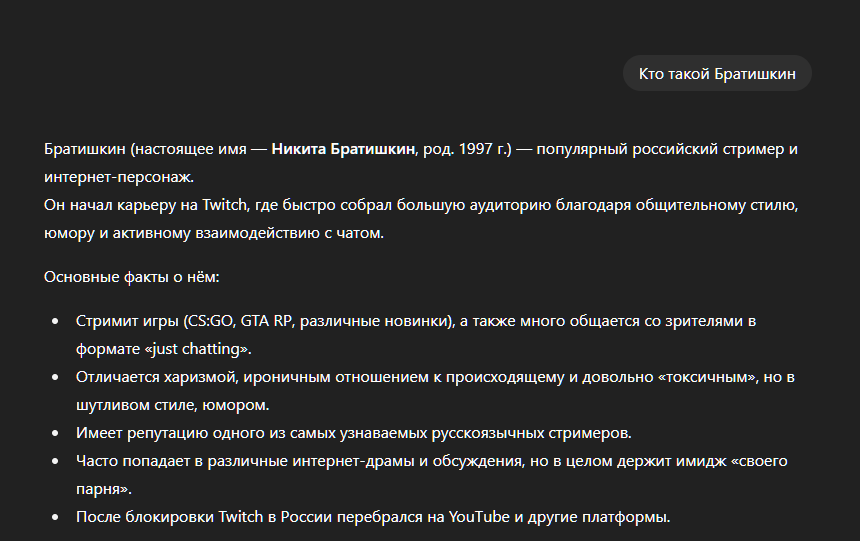Click the bullet dot before "Имеет репутацию"

[54, 434]
